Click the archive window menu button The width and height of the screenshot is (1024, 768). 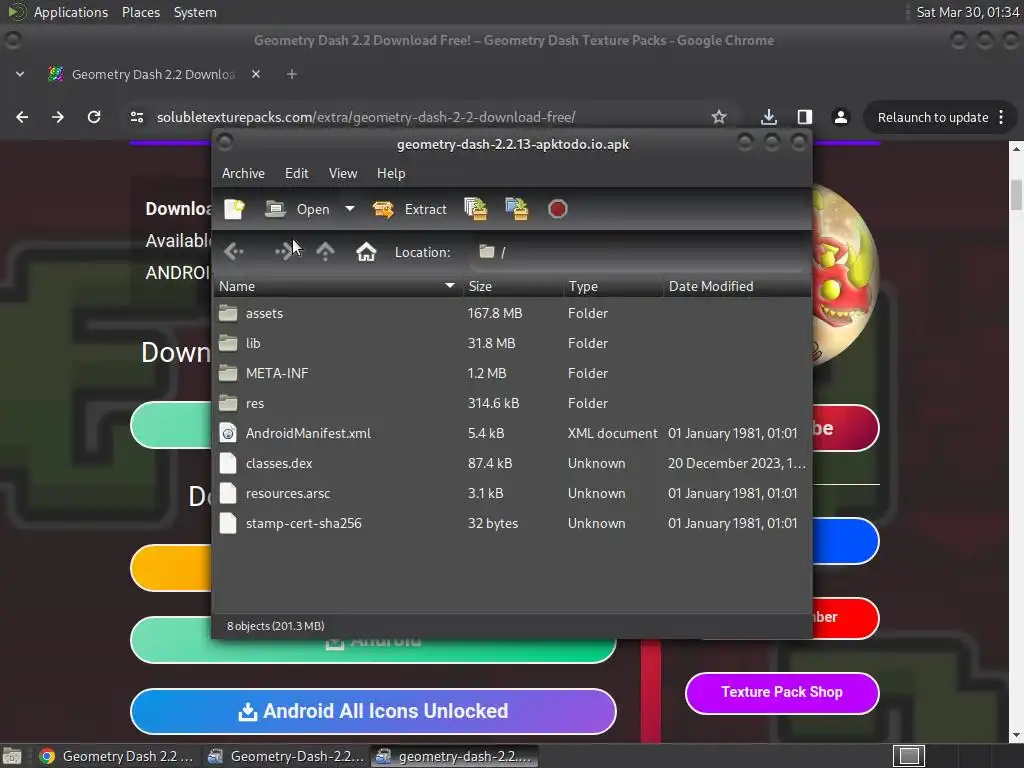click(x=225, y=142)
